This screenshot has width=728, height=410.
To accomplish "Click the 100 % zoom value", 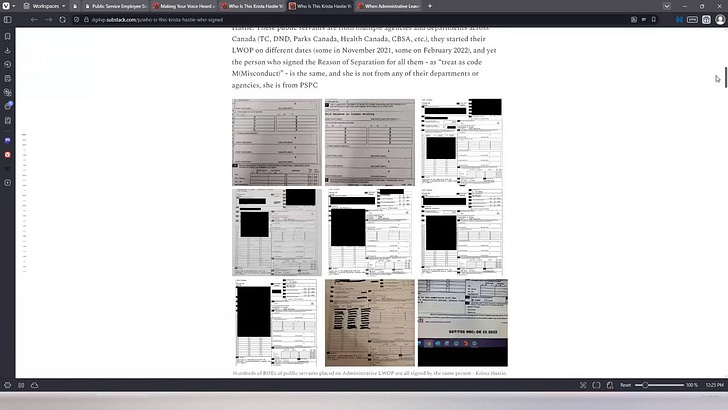I will [x=692, y=385].
